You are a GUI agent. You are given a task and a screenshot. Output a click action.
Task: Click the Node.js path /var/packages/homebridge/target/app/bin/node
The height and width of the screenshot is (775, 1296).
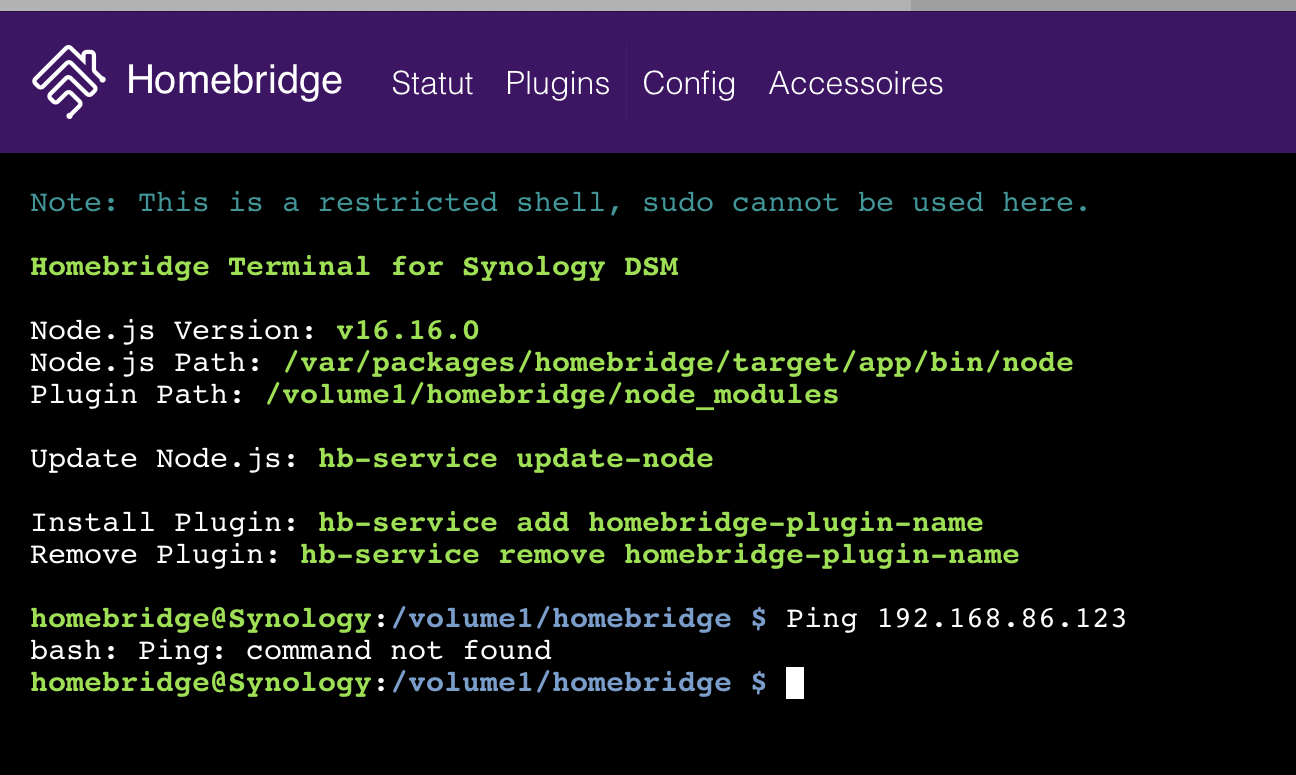[675, 362]
